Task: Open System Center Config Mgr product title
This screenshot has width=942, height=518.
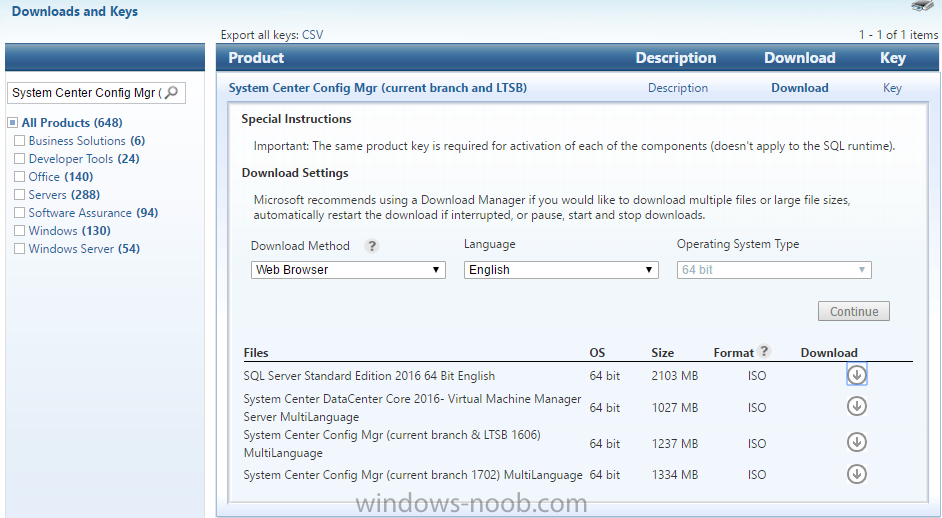Action: click(x=377, y=88)
